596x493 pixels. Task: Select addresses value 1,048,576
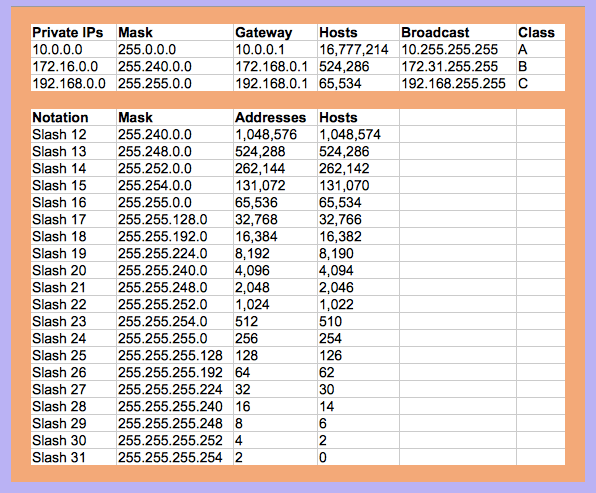click(276, 135)
